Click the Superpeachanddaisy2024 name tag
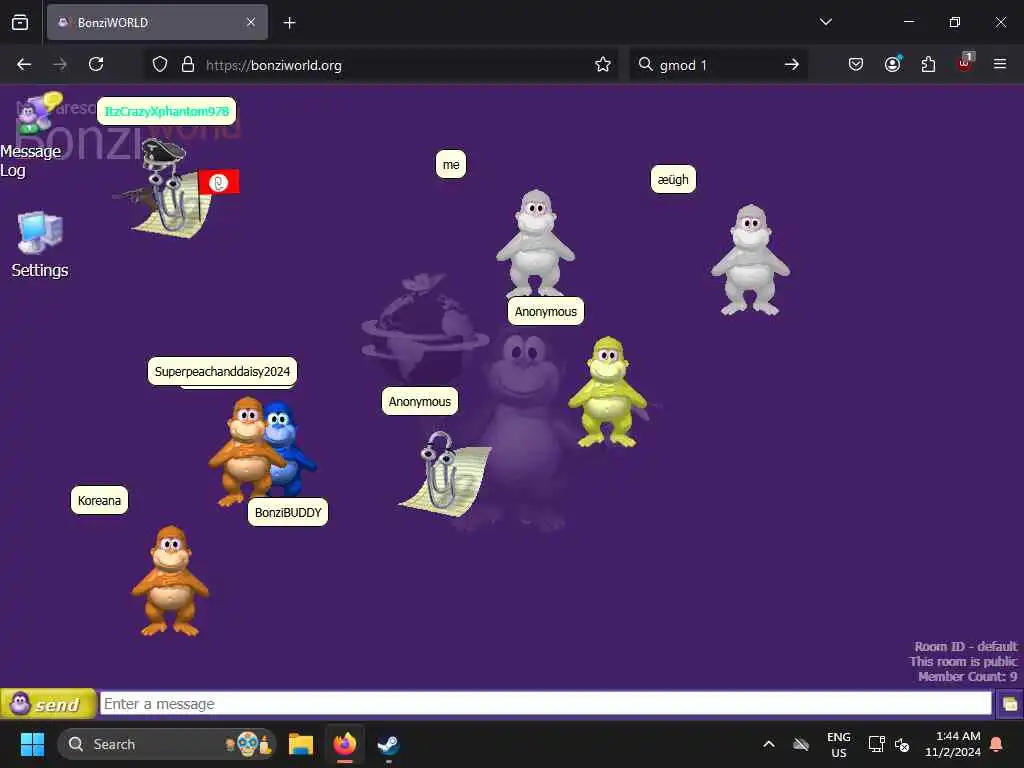 point(222,372)
